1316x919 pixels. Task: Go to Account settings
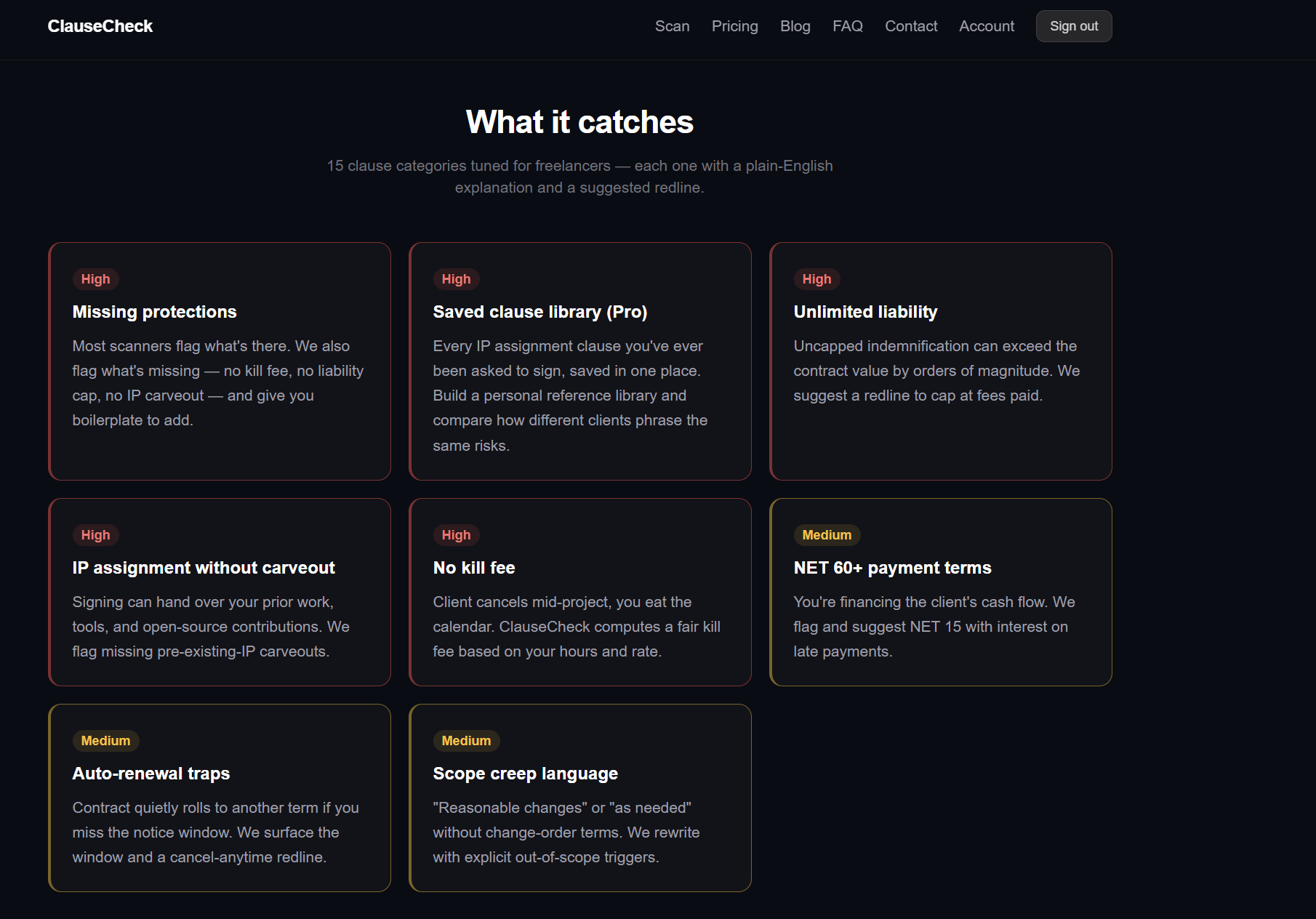pyautogui.click(x=986, y=25)
